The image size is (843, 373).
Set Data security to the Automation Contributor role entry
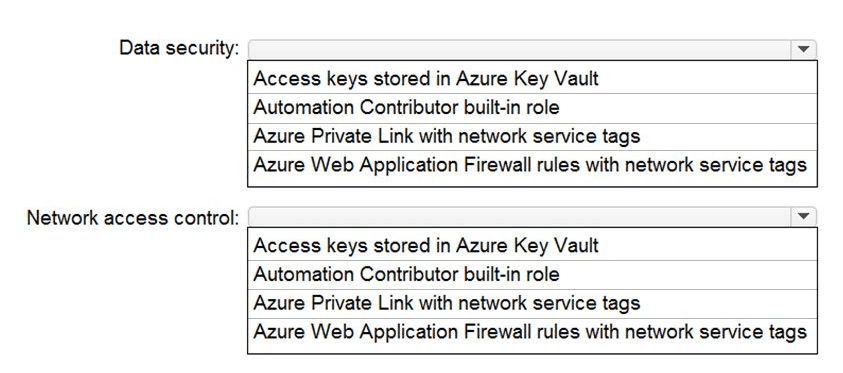(532, 108)
